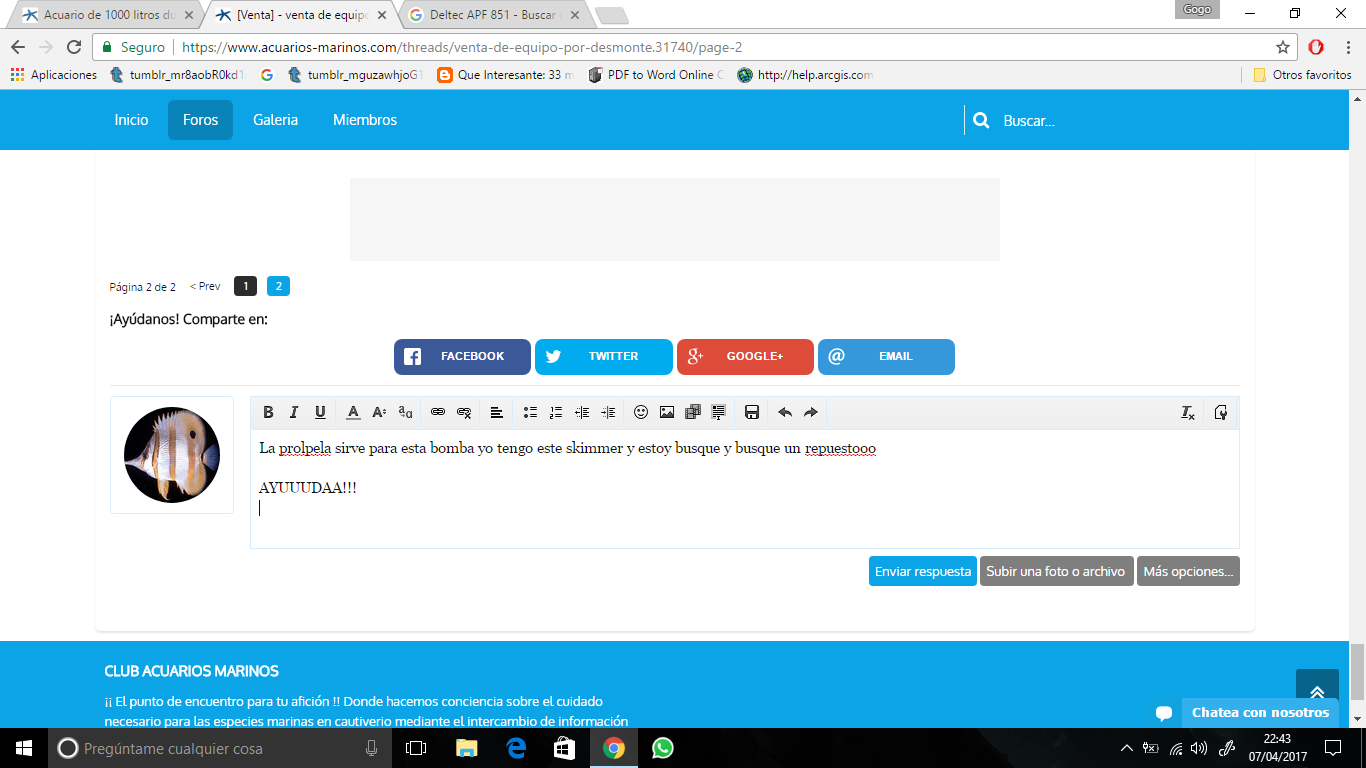Open WhatsApp from the Windows taskbar
Viewport: 1366px width, 768px height.
662,748
